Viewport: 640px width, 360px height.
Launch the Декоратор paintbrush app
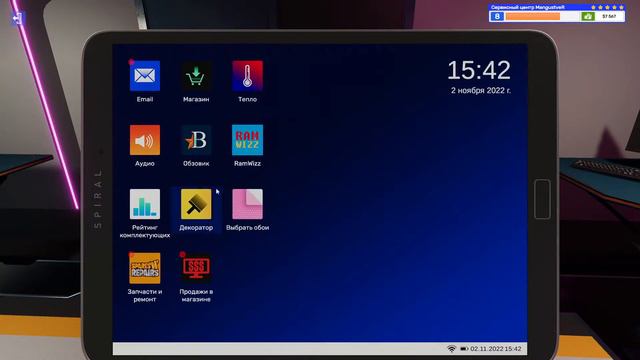196,204
